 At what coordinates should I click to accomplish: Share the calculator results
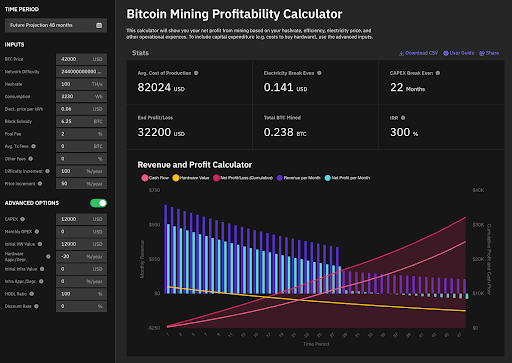489,53
